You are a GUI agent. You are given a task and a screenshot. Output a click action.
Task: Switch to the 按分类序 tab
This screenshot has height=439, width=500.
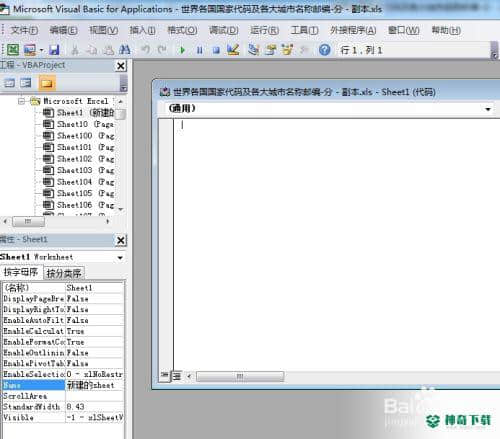tap(64, 273)
